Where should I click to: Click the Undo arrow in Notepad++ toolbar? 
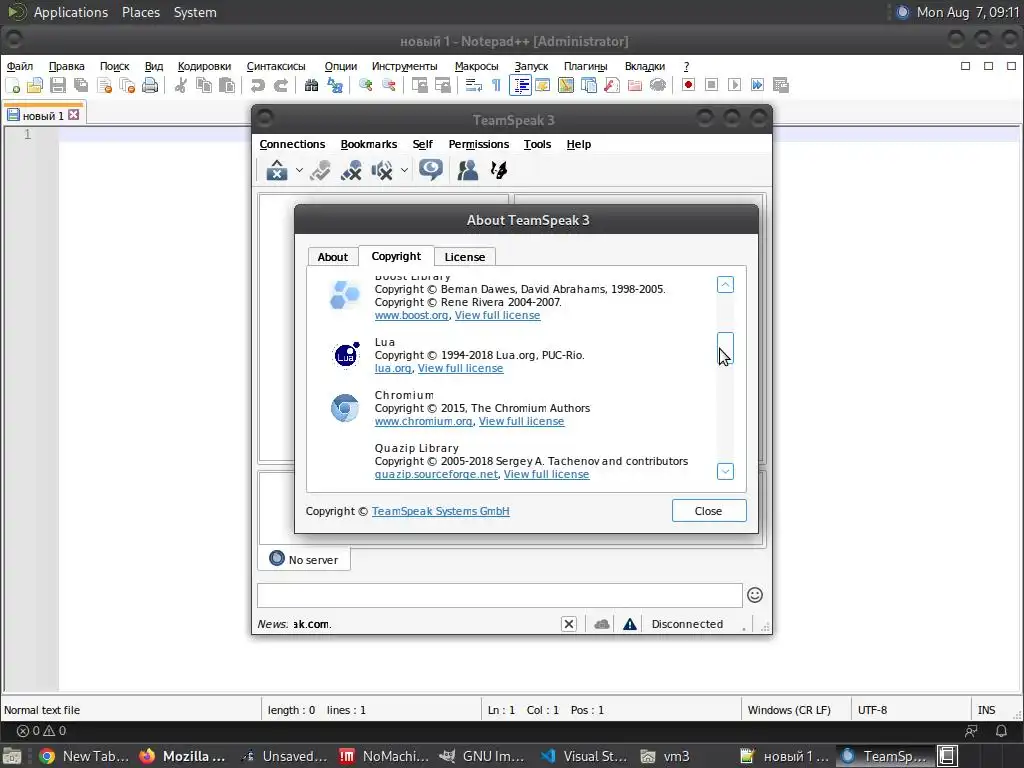(258, 85)
